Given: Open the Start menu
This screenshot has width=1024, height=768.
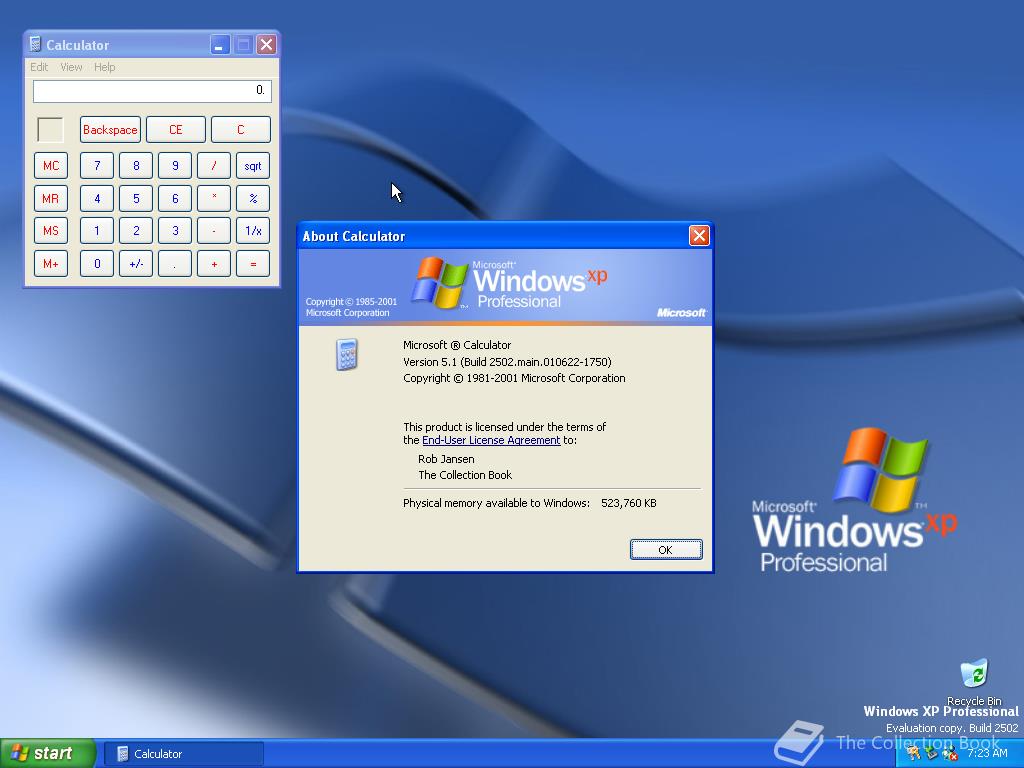Looking at the screenshot, I should point(47,753).
